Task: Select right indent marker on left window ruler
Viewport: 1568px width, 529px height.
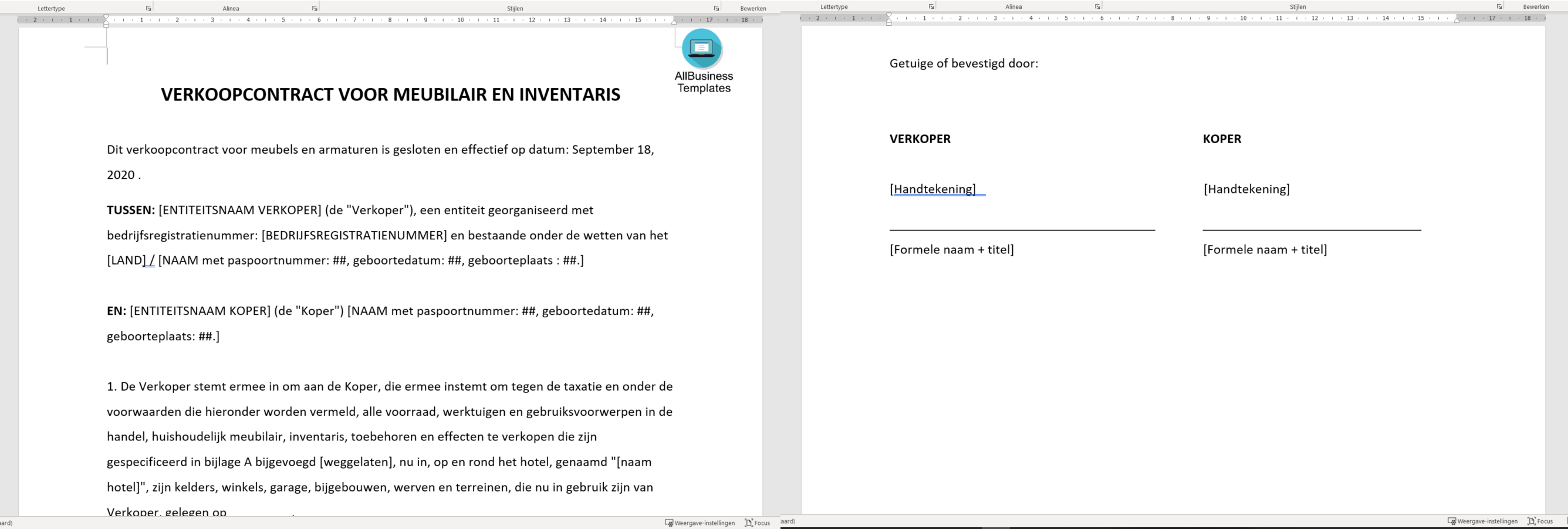Action: pos(674,22)
